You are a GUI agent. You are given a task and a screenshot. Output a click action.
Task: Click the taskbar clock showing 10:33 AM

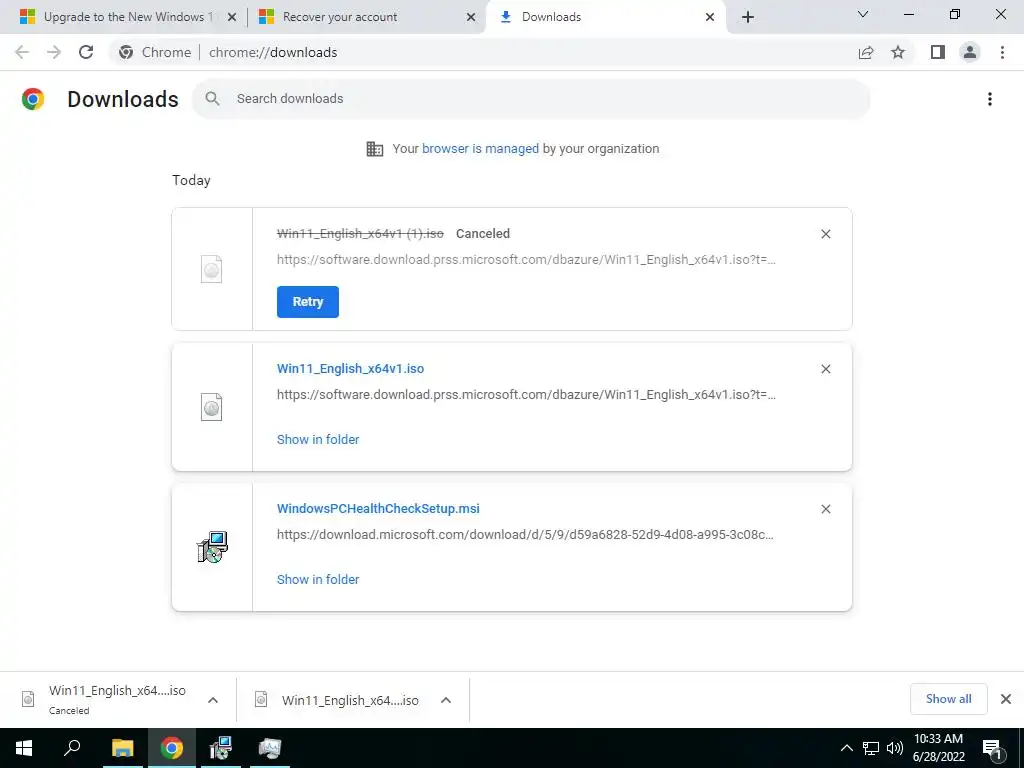click(x=938, y=748)
